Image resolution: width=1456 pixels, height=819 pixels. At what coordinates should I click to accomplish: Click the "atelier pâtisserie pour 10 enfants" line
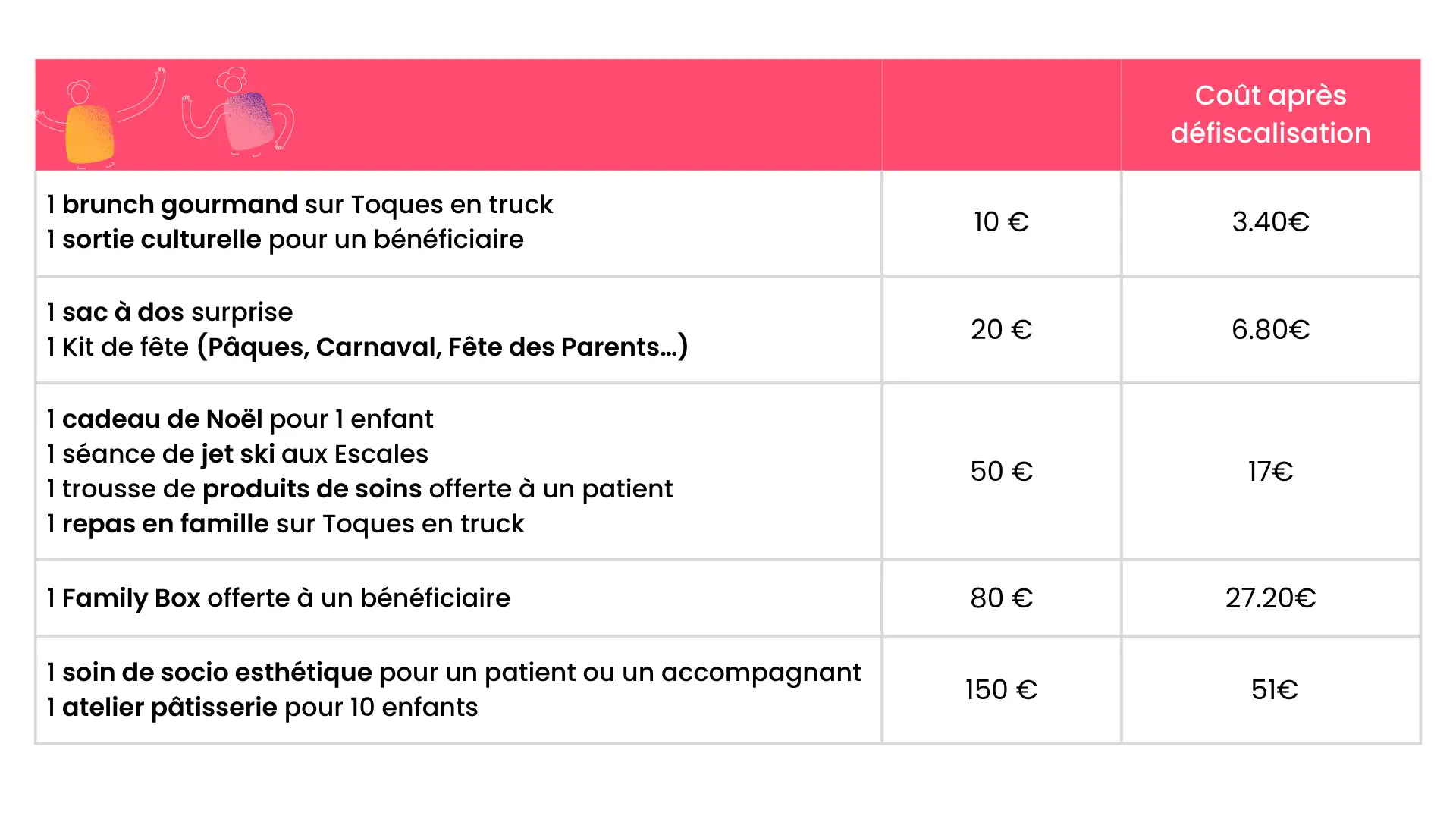262,708
